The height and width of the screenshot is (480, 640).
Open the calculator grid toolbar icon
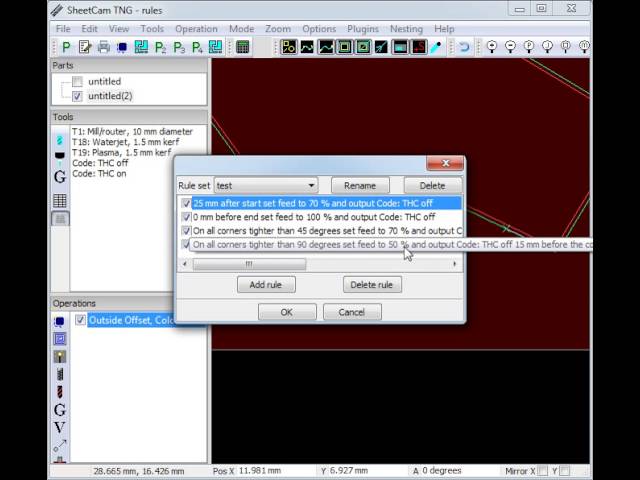[x=242, y=47]
